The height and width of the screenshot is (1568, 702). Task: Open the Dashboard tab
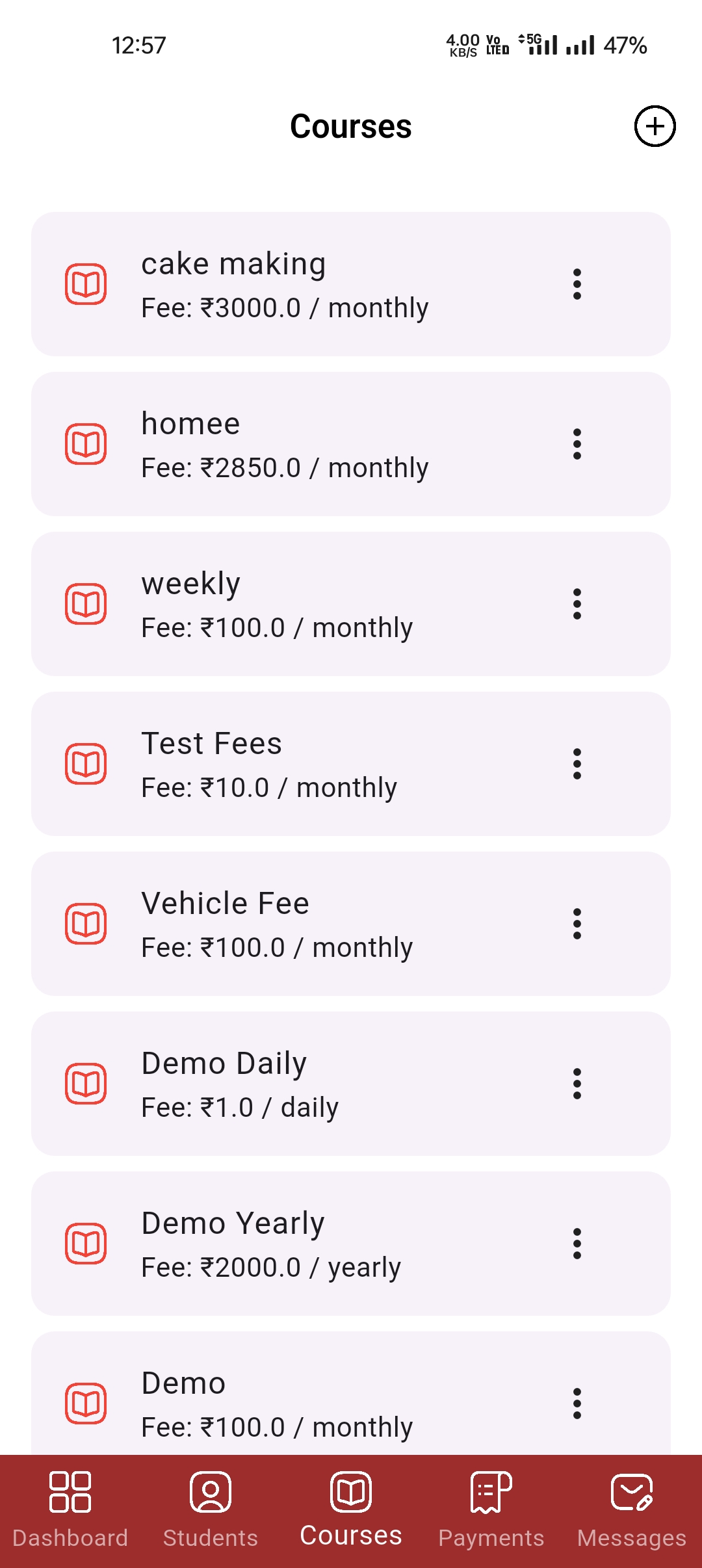[70, 1509]
